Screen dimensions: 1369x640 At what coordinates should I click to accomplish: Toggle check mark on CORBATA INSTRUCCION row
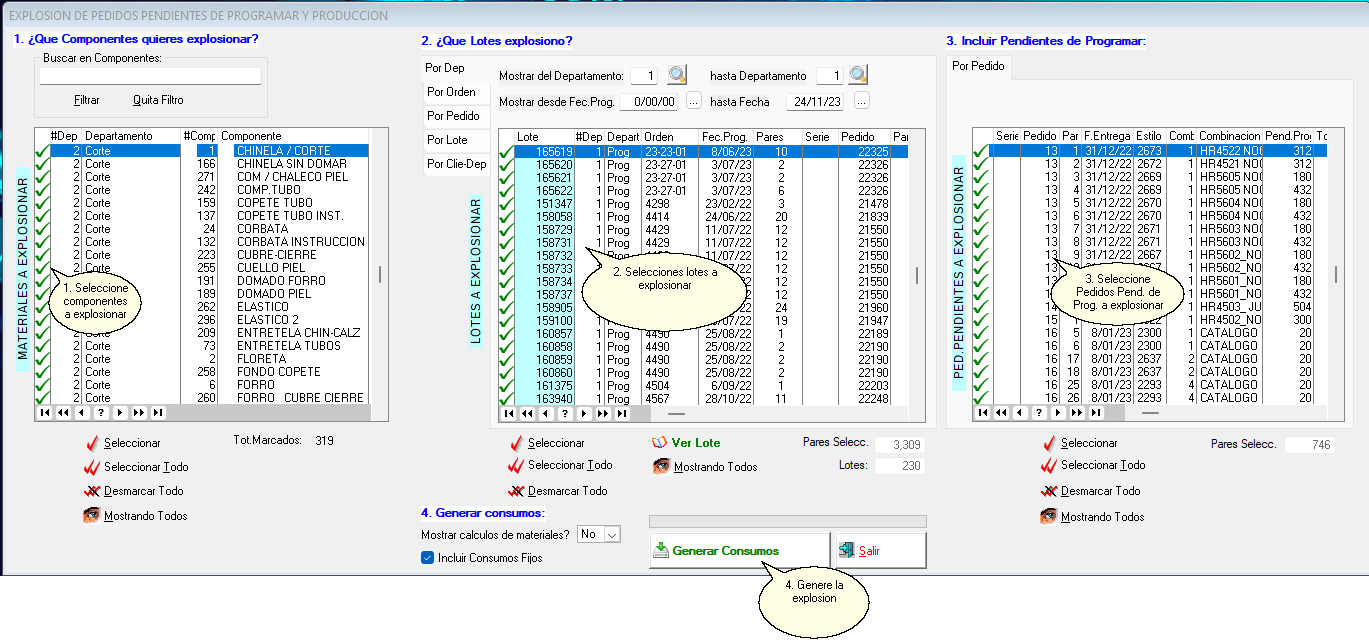[42, 242]
